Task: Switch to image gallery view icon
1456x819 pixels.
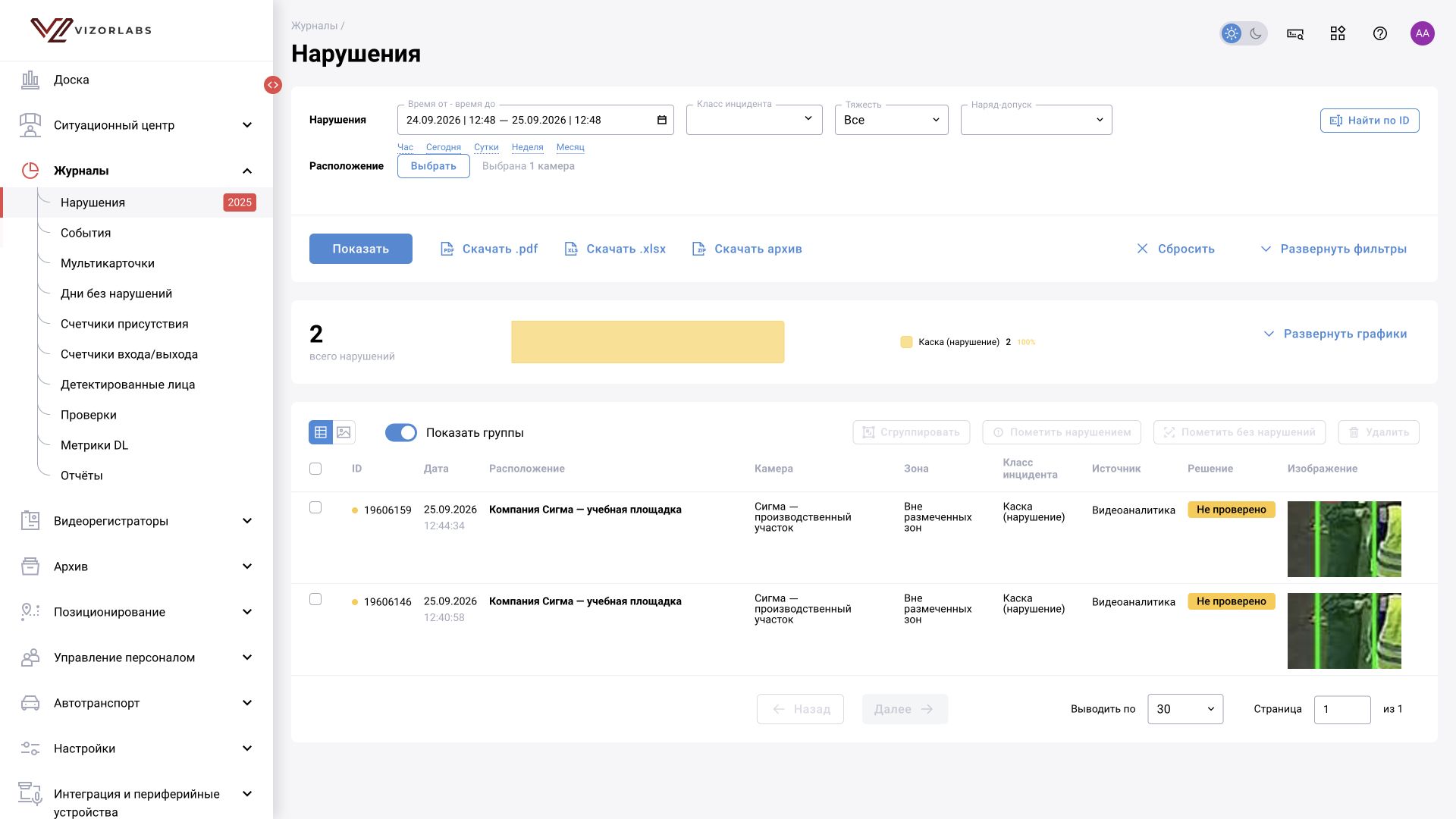Action: coord(344,432)
